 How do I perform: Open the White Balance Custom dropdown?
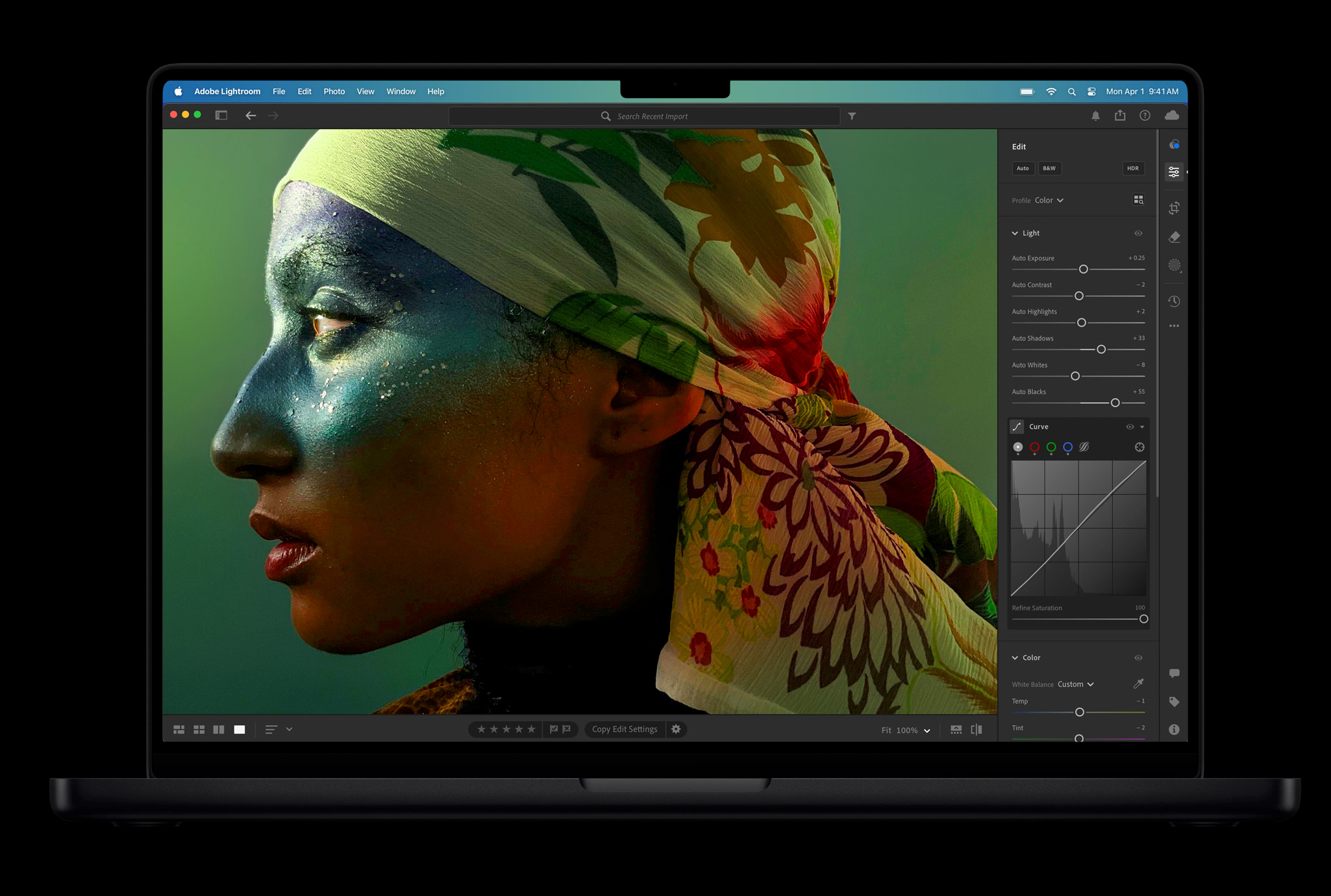(x=1076, y=684)
